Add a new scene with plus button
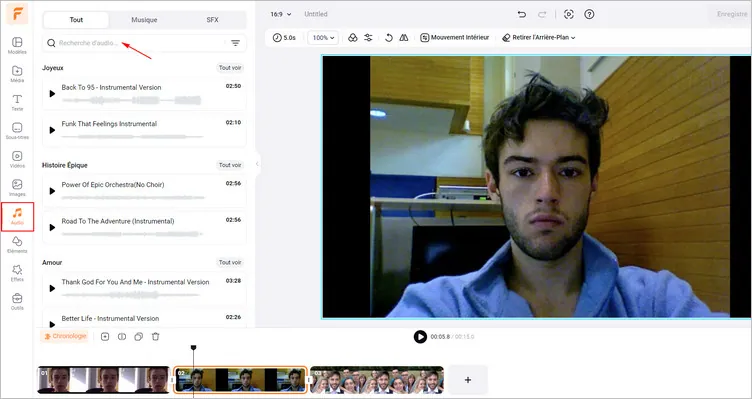This screenshot has height=399, width=752. coord(468,380)
